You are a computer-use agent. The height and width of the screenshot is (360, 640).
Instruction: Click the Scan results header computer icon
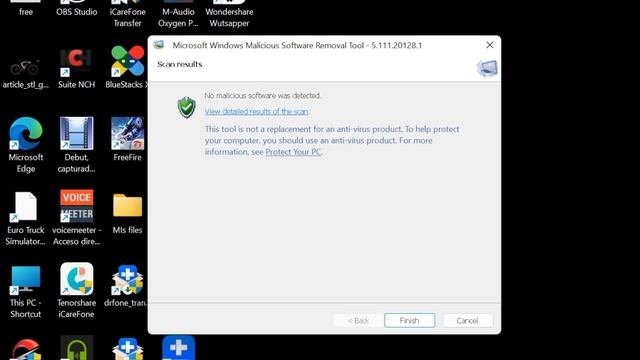click(x=487, y=68)
